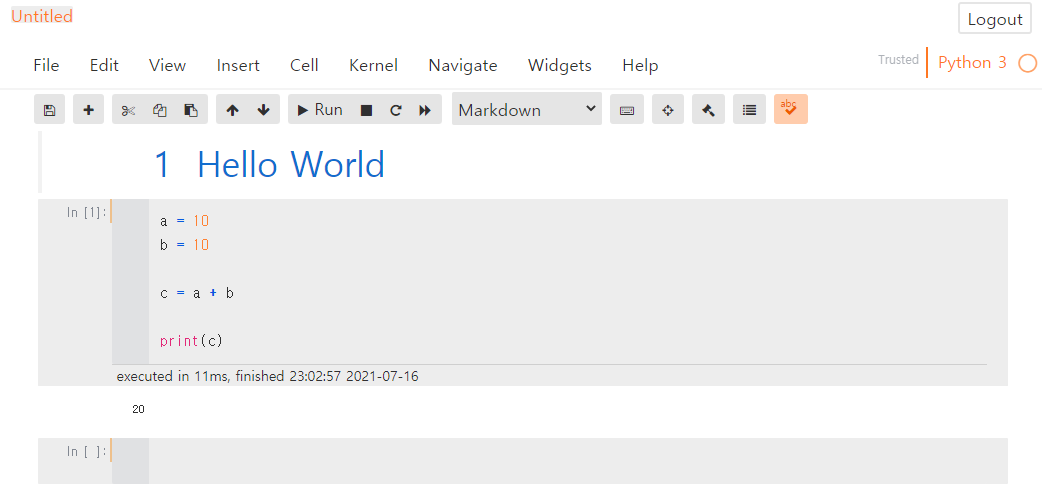This screenshot has height=491, width=1042.
Task: Run the selected cell
Action: tap(320, 110)
